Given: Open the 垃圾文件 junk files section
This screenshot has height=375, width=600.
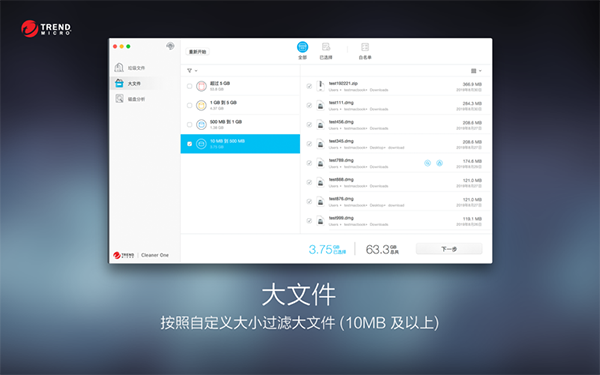Looking at the screenshot, I should [130, 68].
